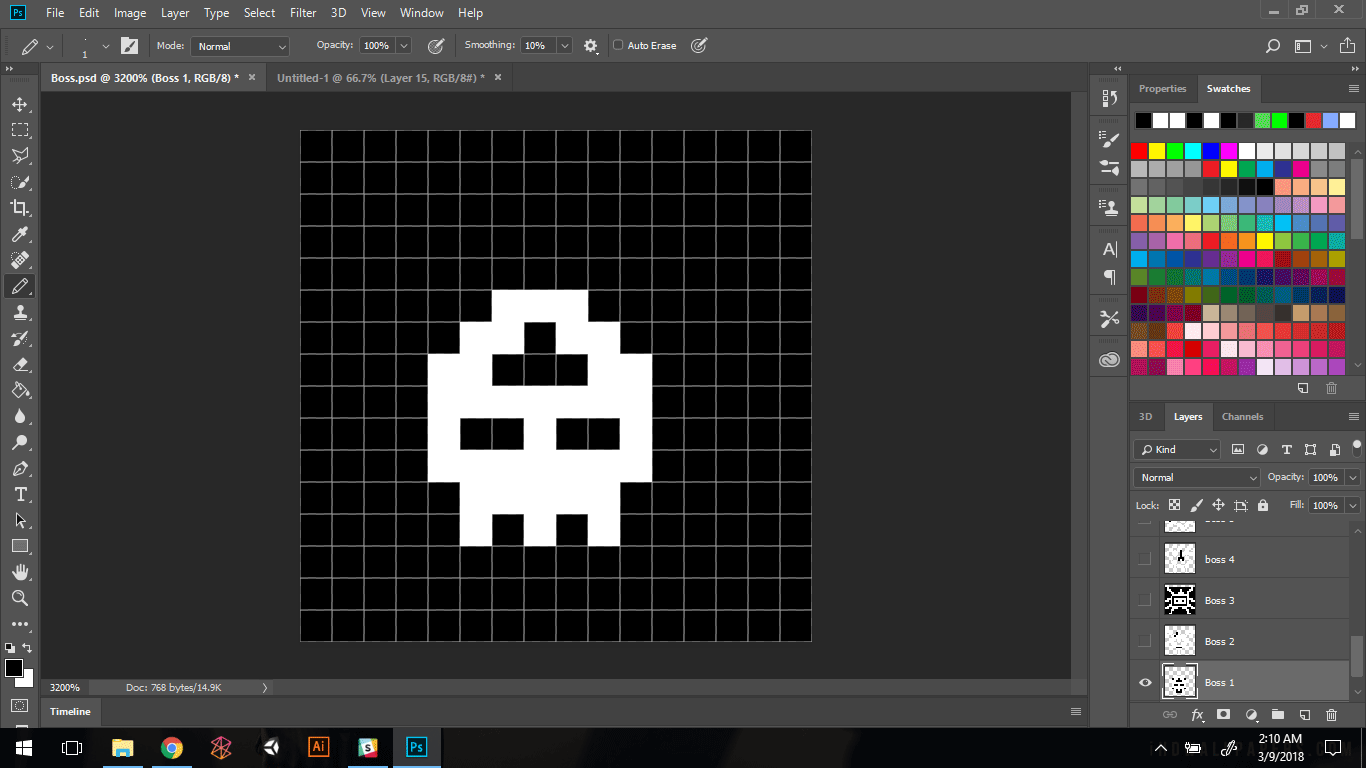
Task: Show the Boss 3 layer
Action: coord(1145,600)
